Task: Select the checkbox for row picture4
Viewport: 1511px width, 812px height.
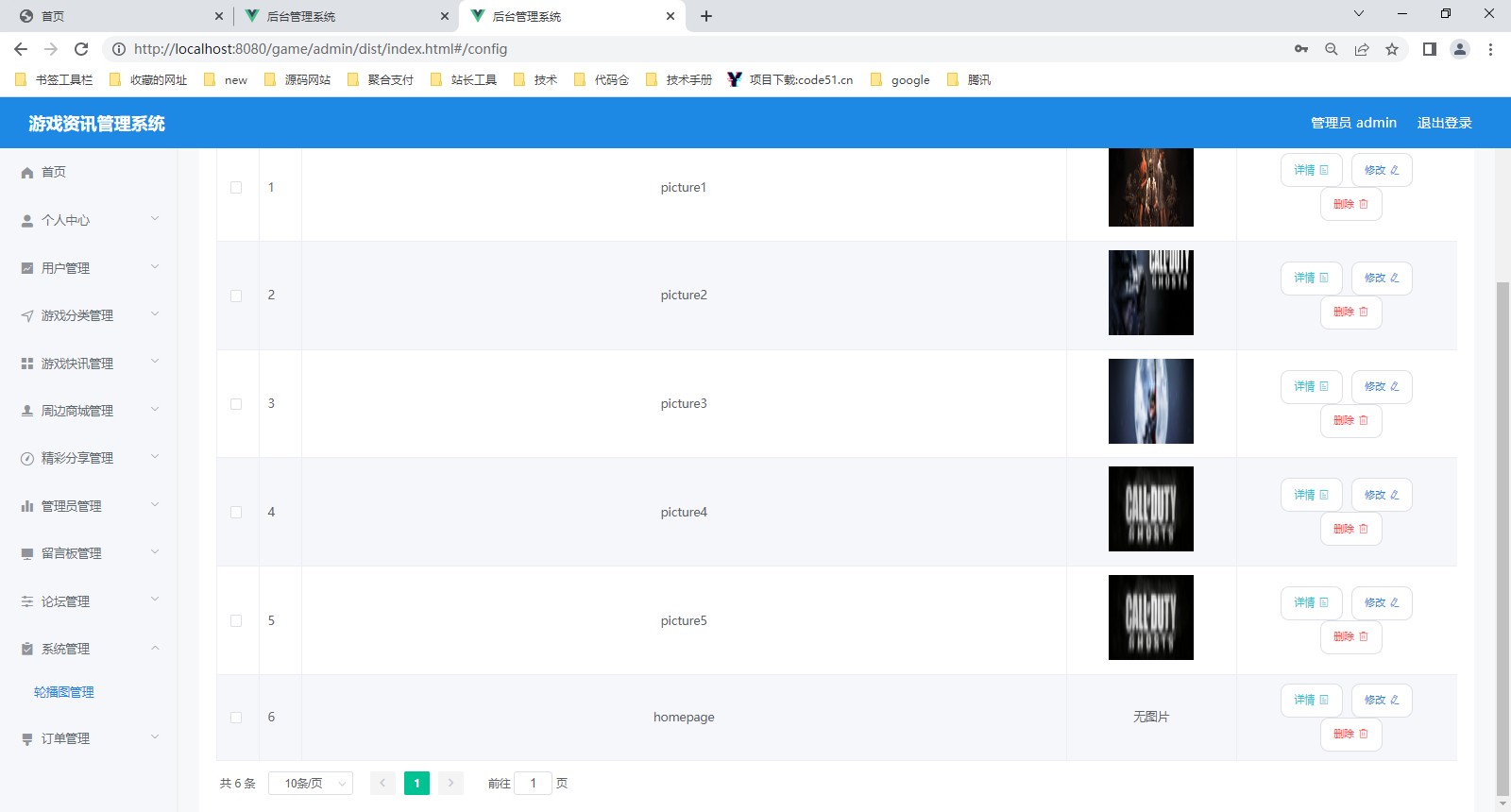Action: pyautogui.click(x=236, y=513)
